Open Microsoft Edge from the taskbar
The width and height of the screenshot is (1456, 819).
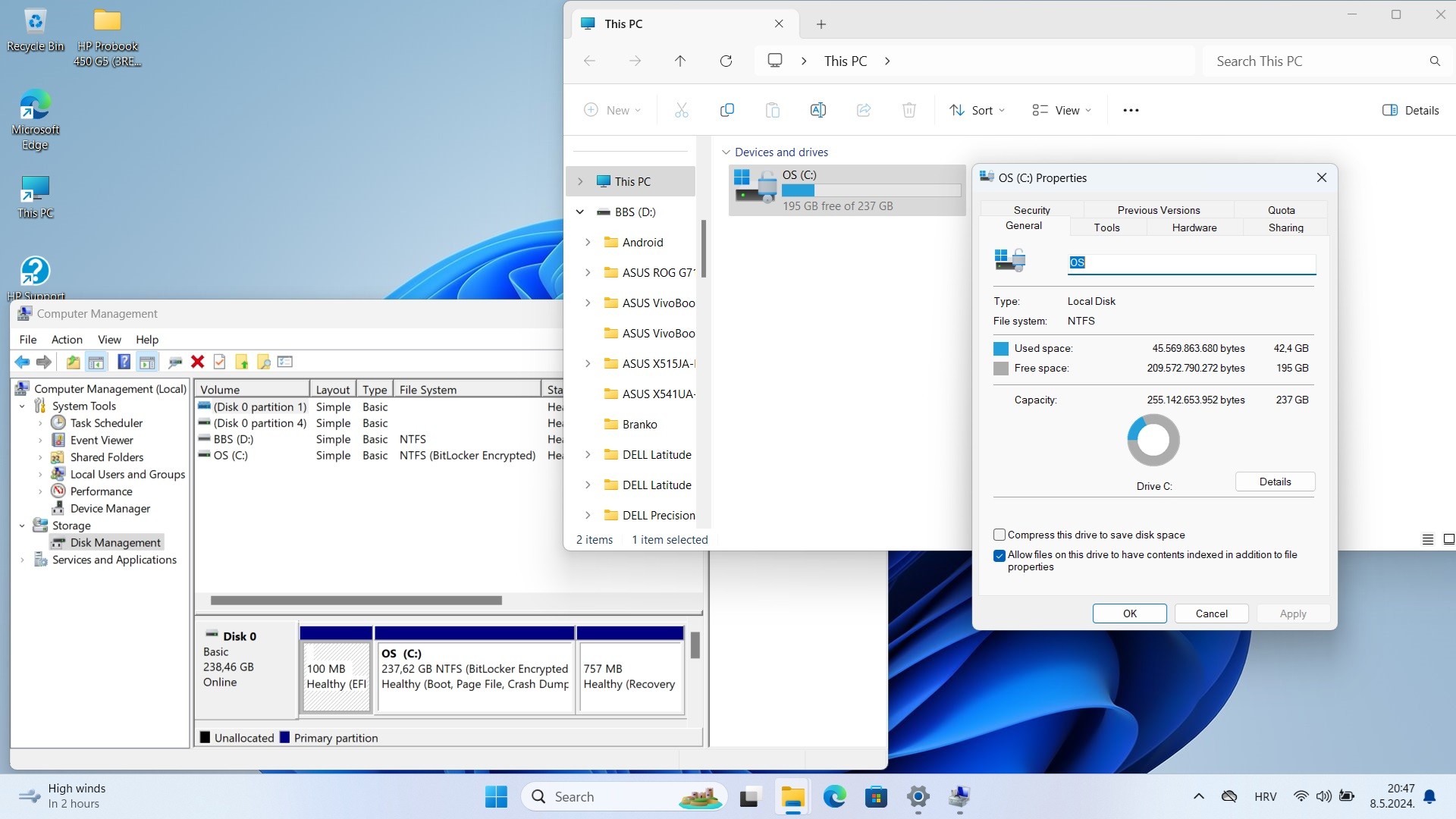pyautogui.click(x=834, y=796)
